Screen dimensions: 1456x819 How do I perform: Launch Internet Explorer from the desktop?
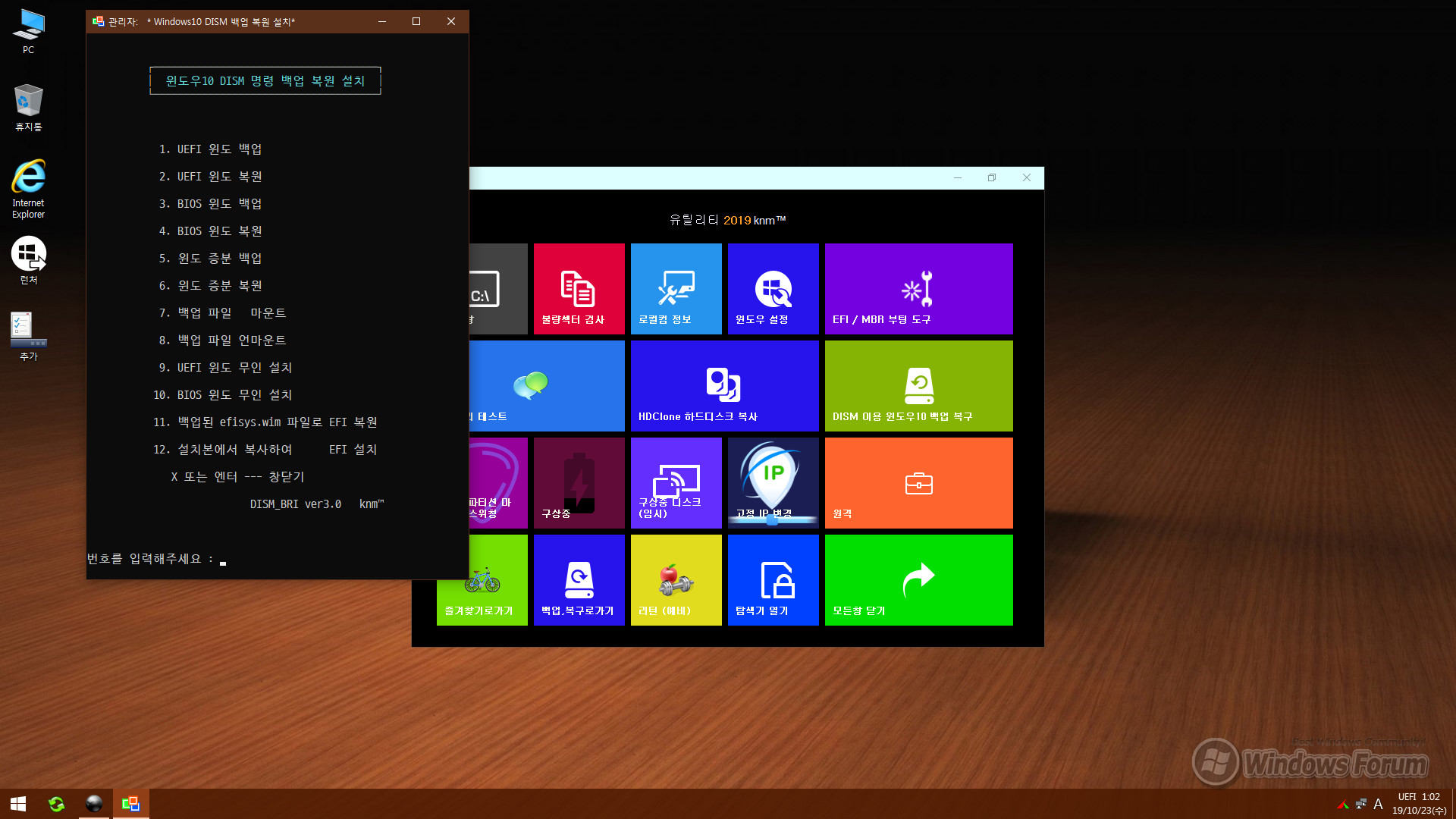[x=28, y=189]
